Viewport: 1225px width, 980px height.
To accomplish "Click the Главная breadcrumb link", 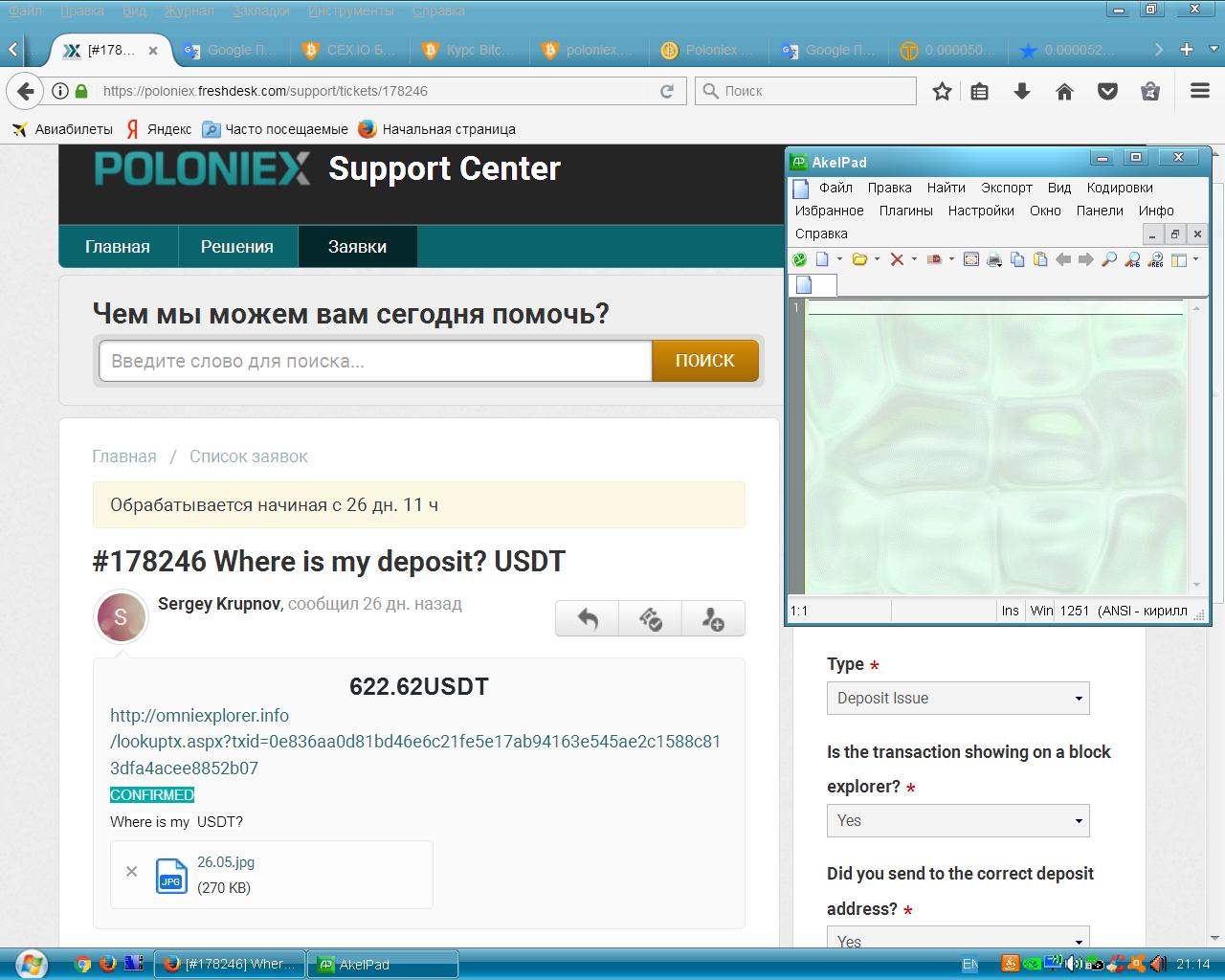I will point(124,457).
